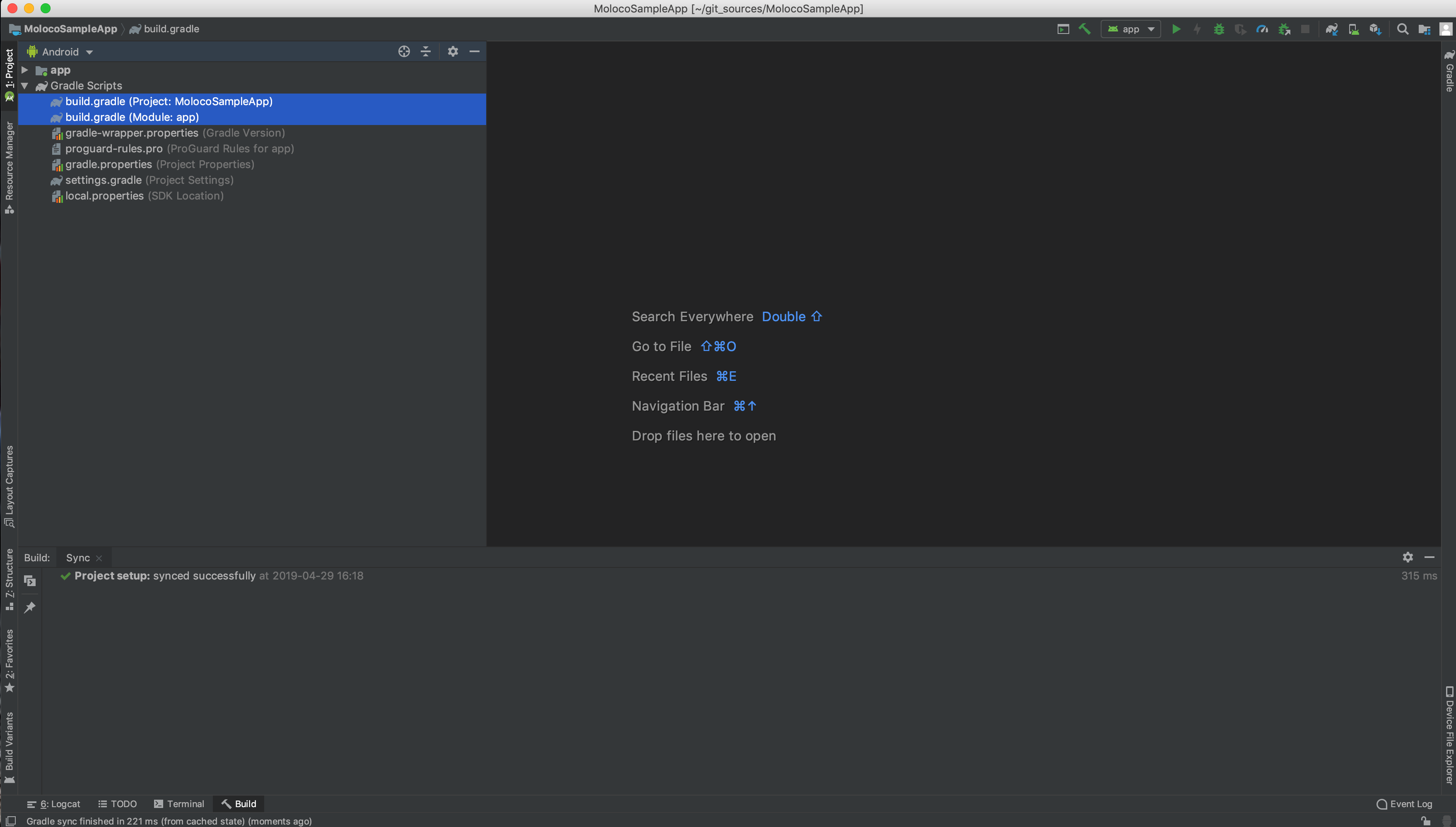Image resolution: width=1456 pixels, height=827 pixels.
Task: Sync project with Gradle files icon
Action: click(x=1332, y=29)
